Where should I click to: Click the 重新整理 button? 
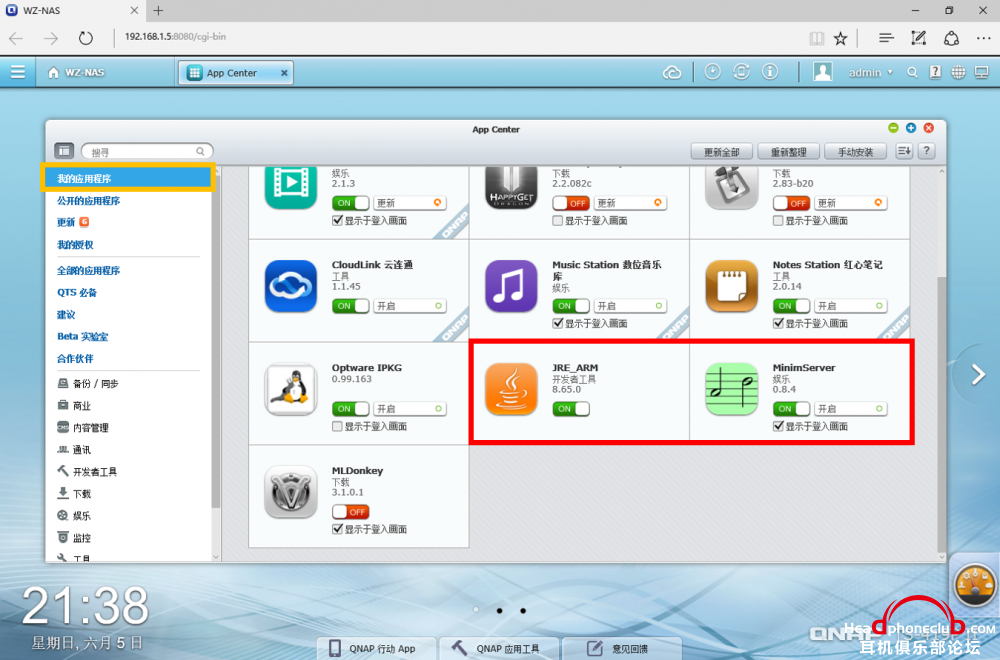tap(788, 152)
